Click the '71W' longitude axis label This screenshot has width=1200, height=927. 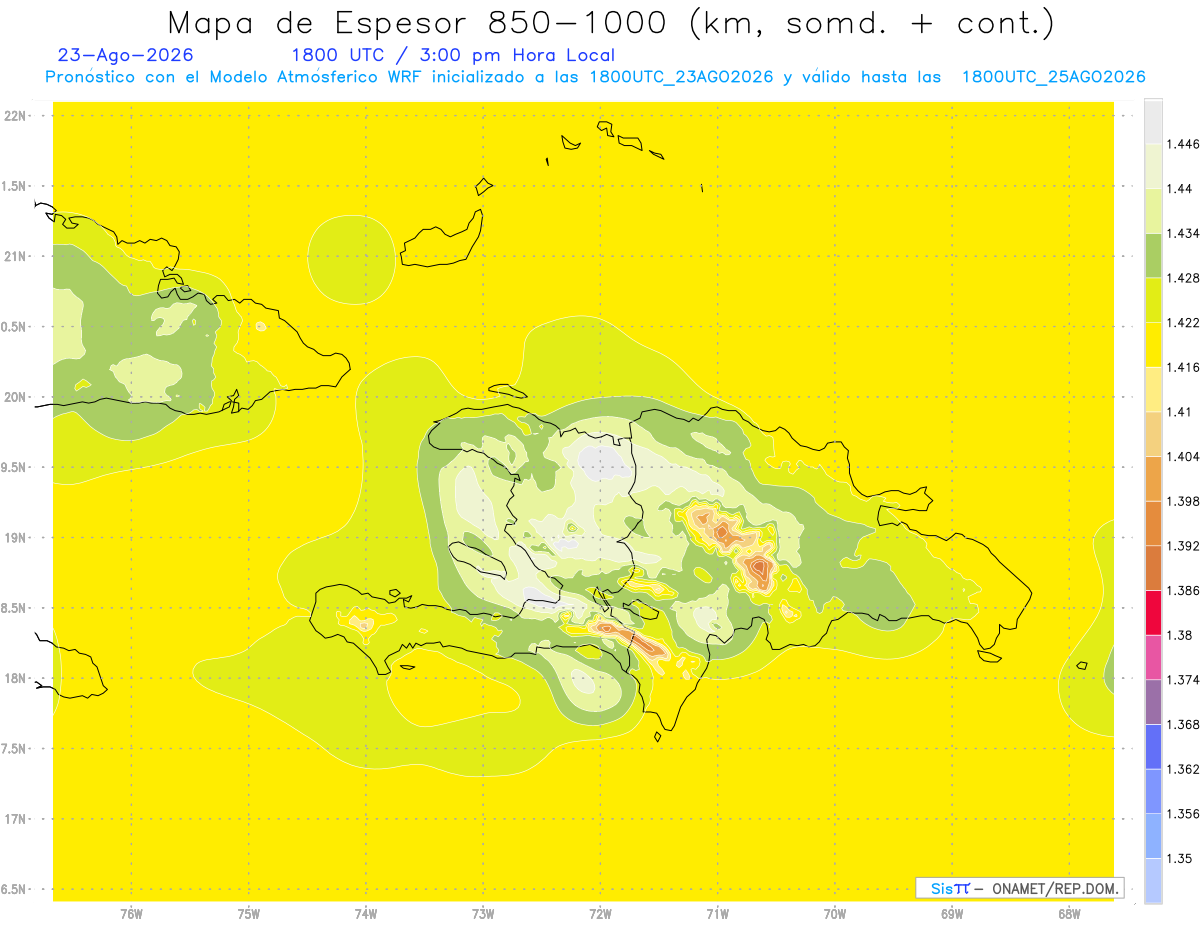(717, 914)
